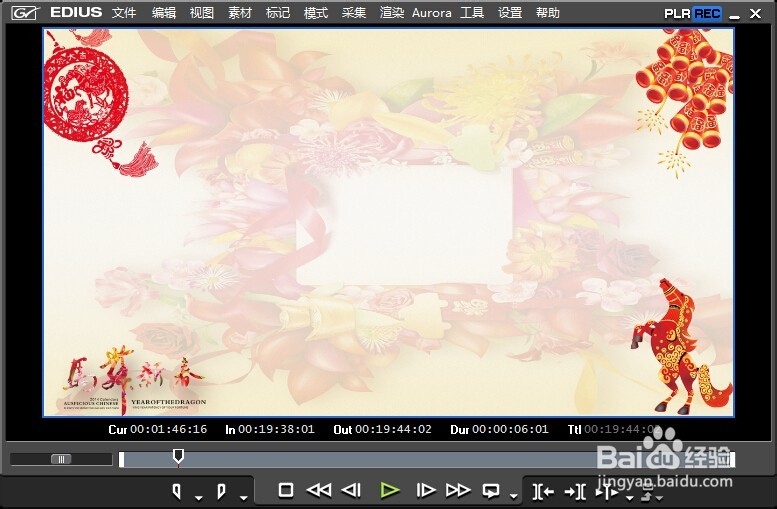Screen dimensions: 777x509
Task: Open the 帮助 menu
Action: pyautogui.click(x=548, y=12)
